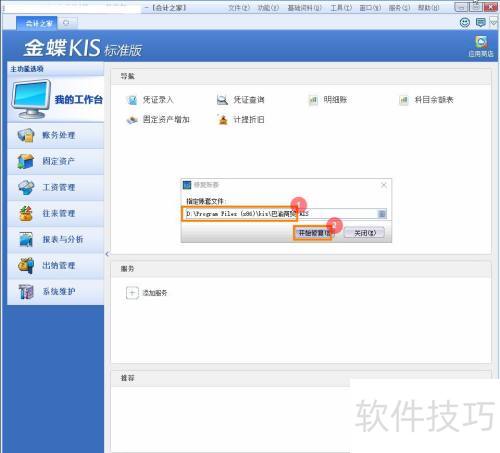This screenshot has height=453, width=500.
Task: Open 账务处理 module in sidebar
Action: tap(56, 135)
